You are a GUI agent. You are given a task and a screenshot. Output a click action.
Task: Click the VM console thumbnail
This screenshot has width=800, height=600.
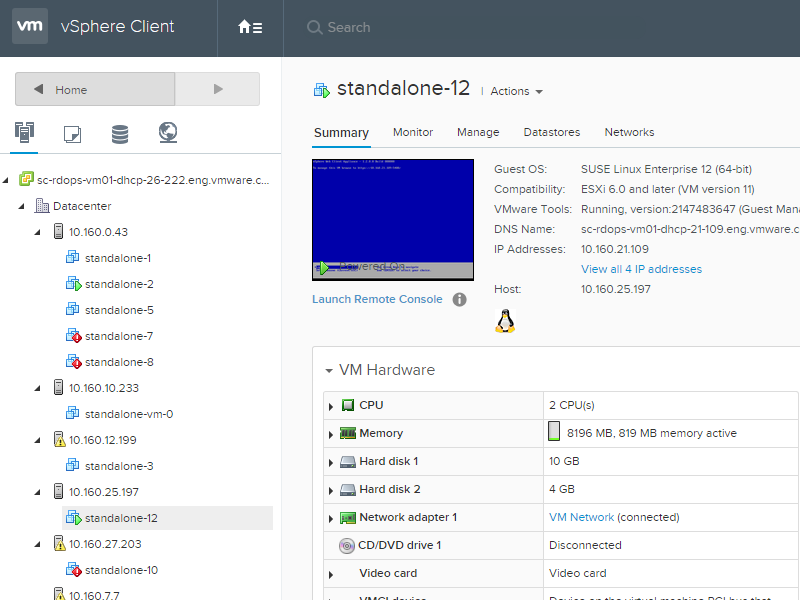coord(393,219)
